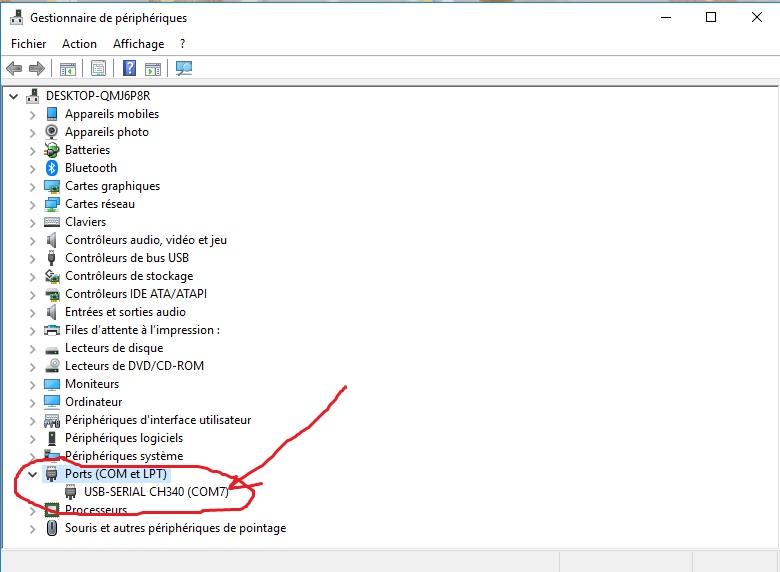This screenshot has width=780, height=572.
Task: Click the Lecteurs de disque drive icon
Action: tap(52, 350)
